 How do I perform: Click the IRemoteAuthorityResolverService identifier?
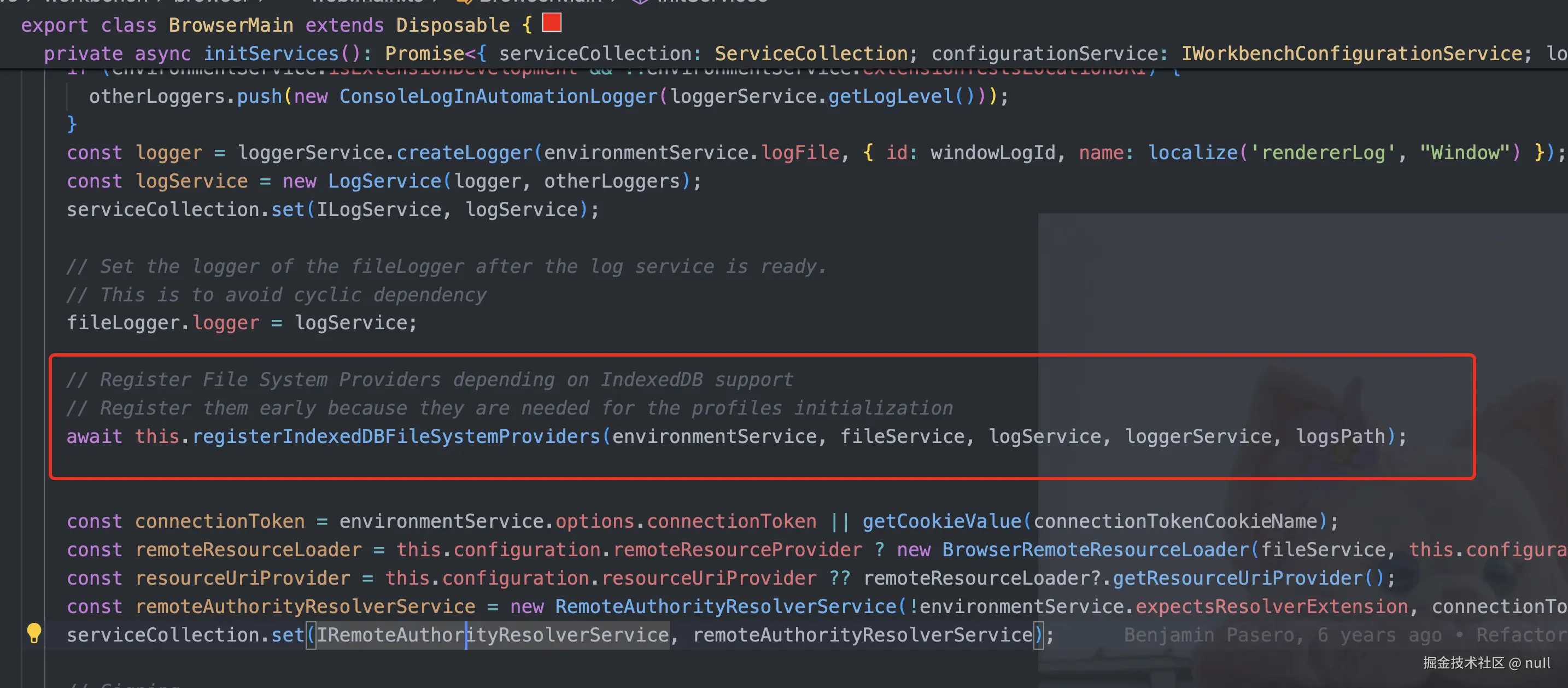click(493, 635)
